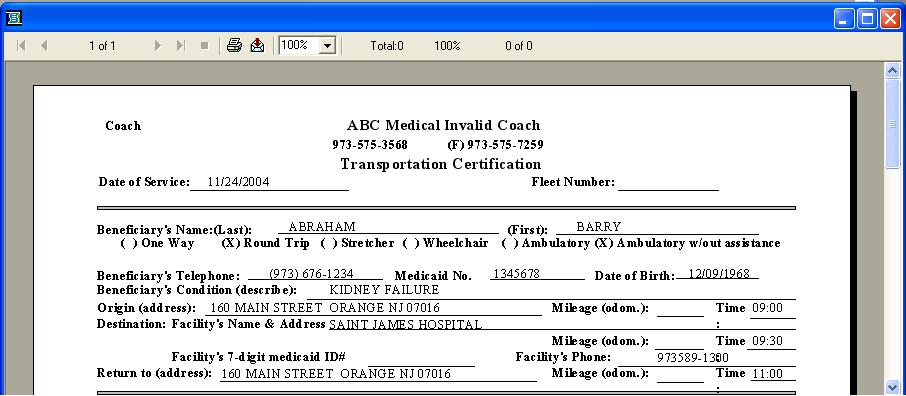This screenshot has width=906, height=396.
Task: Click the time value 09:00
Action: point(767,308)
